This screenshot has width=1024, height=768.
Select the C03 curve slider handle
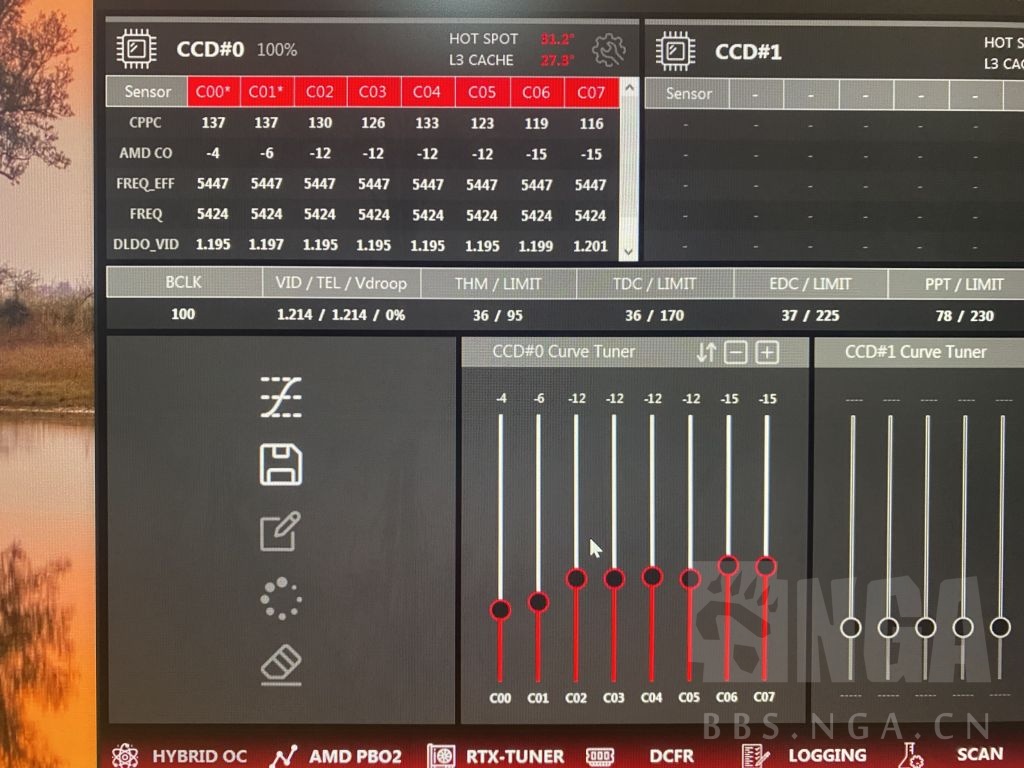point(614,577)
